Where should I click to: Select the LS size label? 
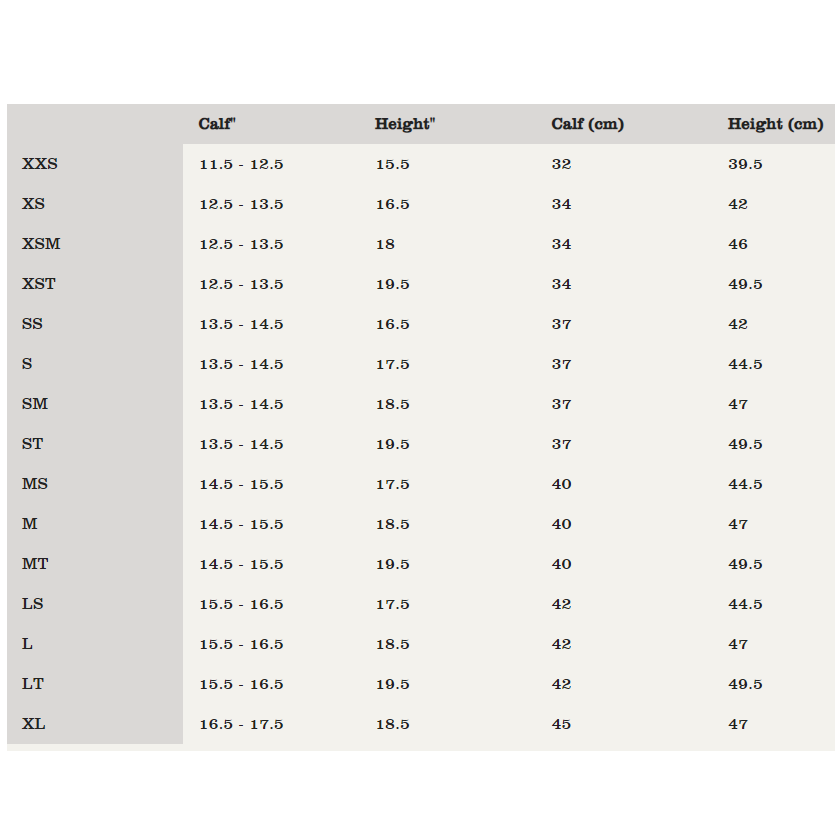32,604
